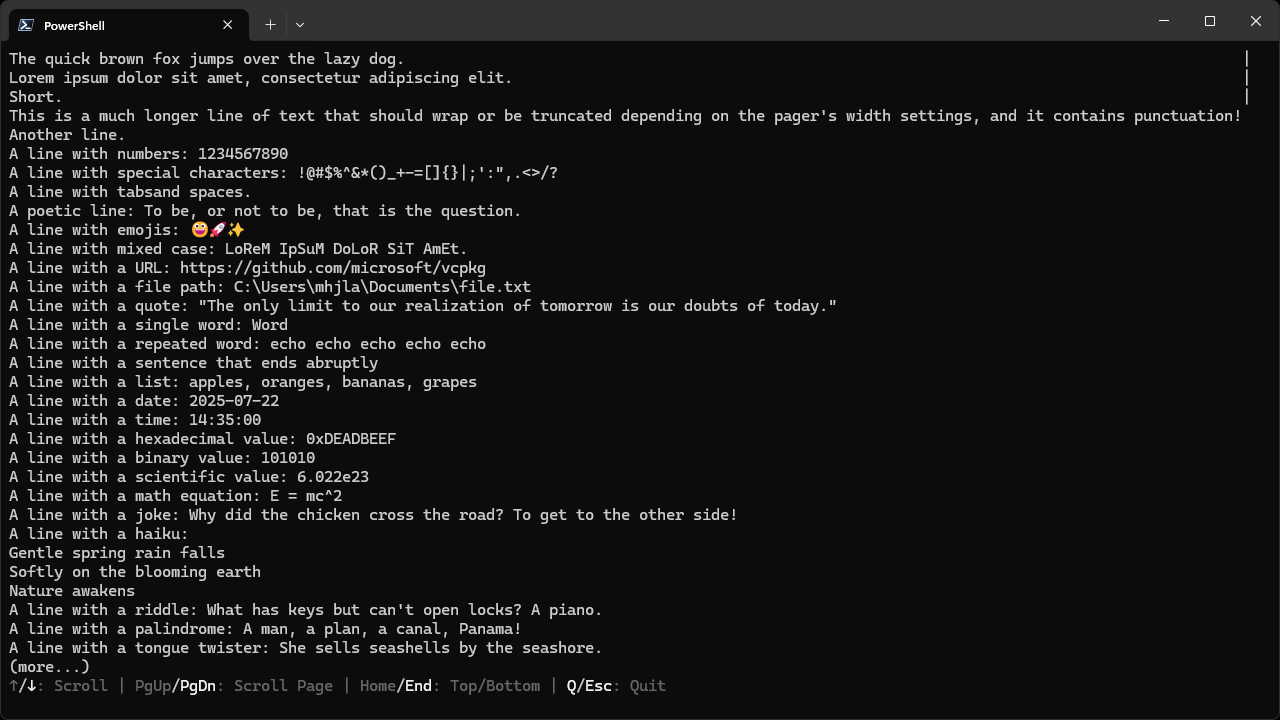Click the PgUp/PgDn Scroll Page hint
1280x720 pixels.
tap(233, 686)
